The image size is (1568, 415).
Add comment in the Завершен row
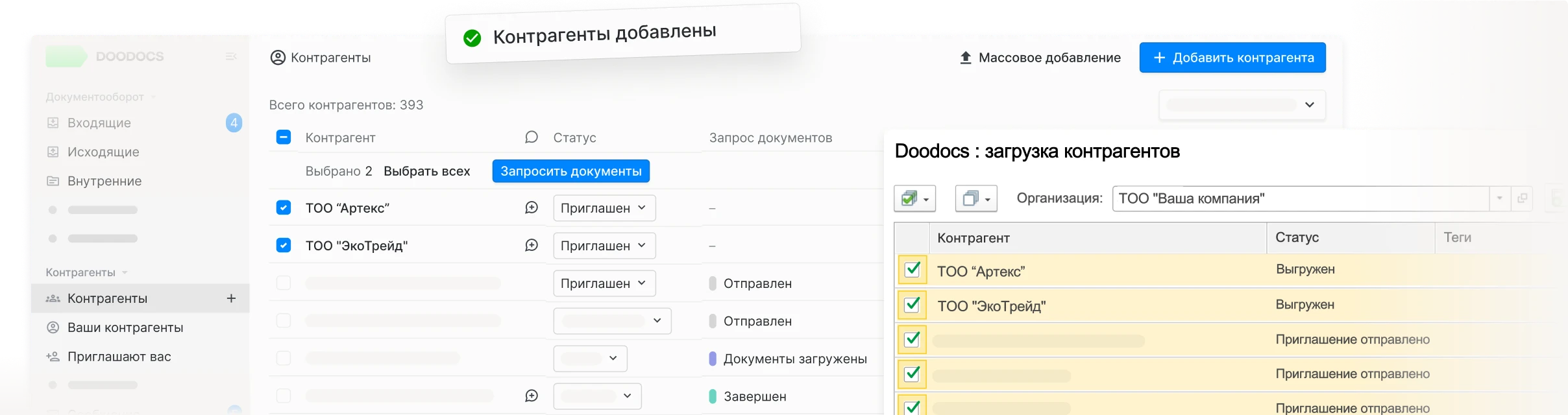pyautogui.click(x=532, y=396)
